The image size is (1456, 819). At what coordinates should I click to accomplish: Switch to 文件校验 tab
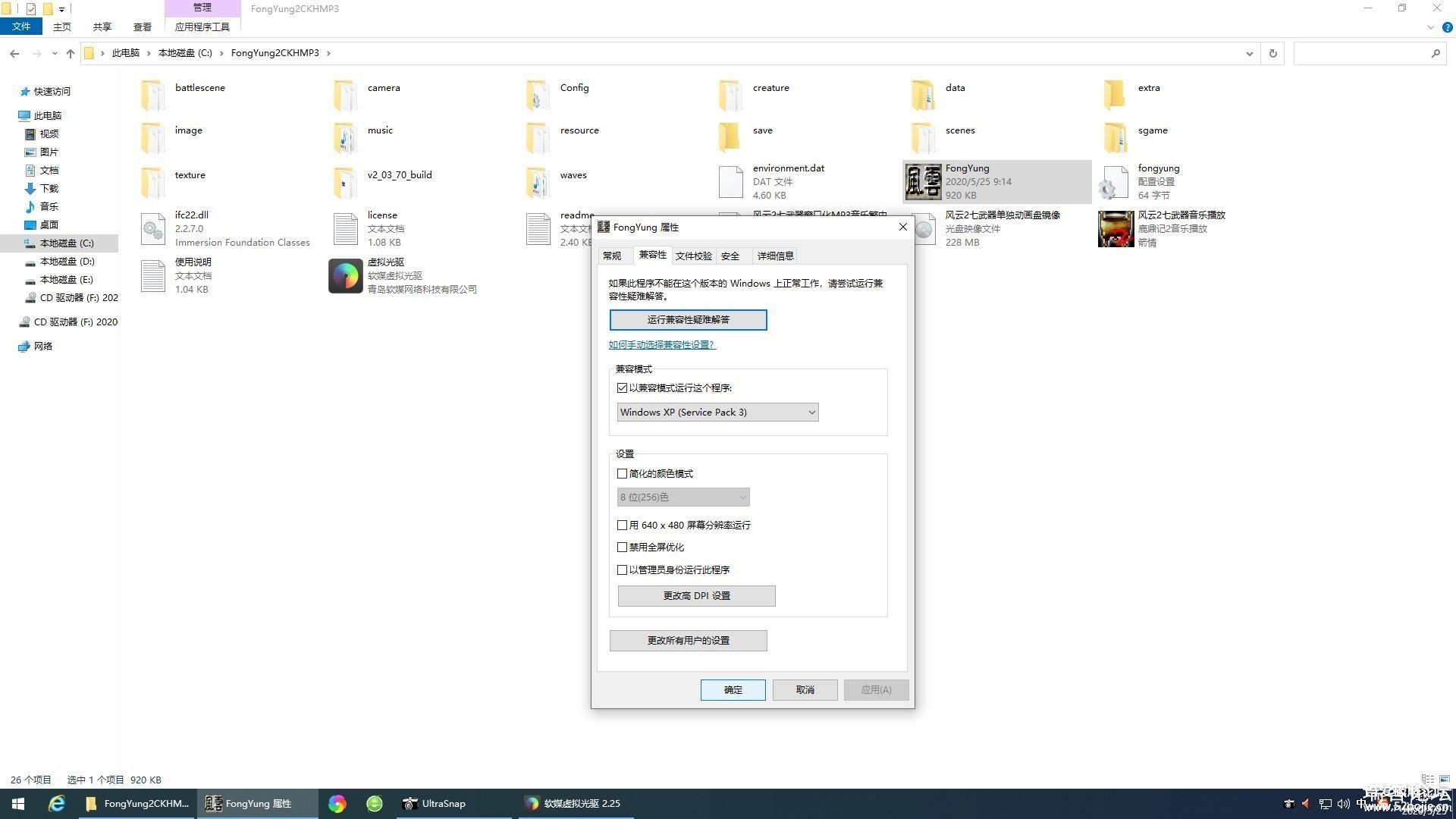(693, 256)
